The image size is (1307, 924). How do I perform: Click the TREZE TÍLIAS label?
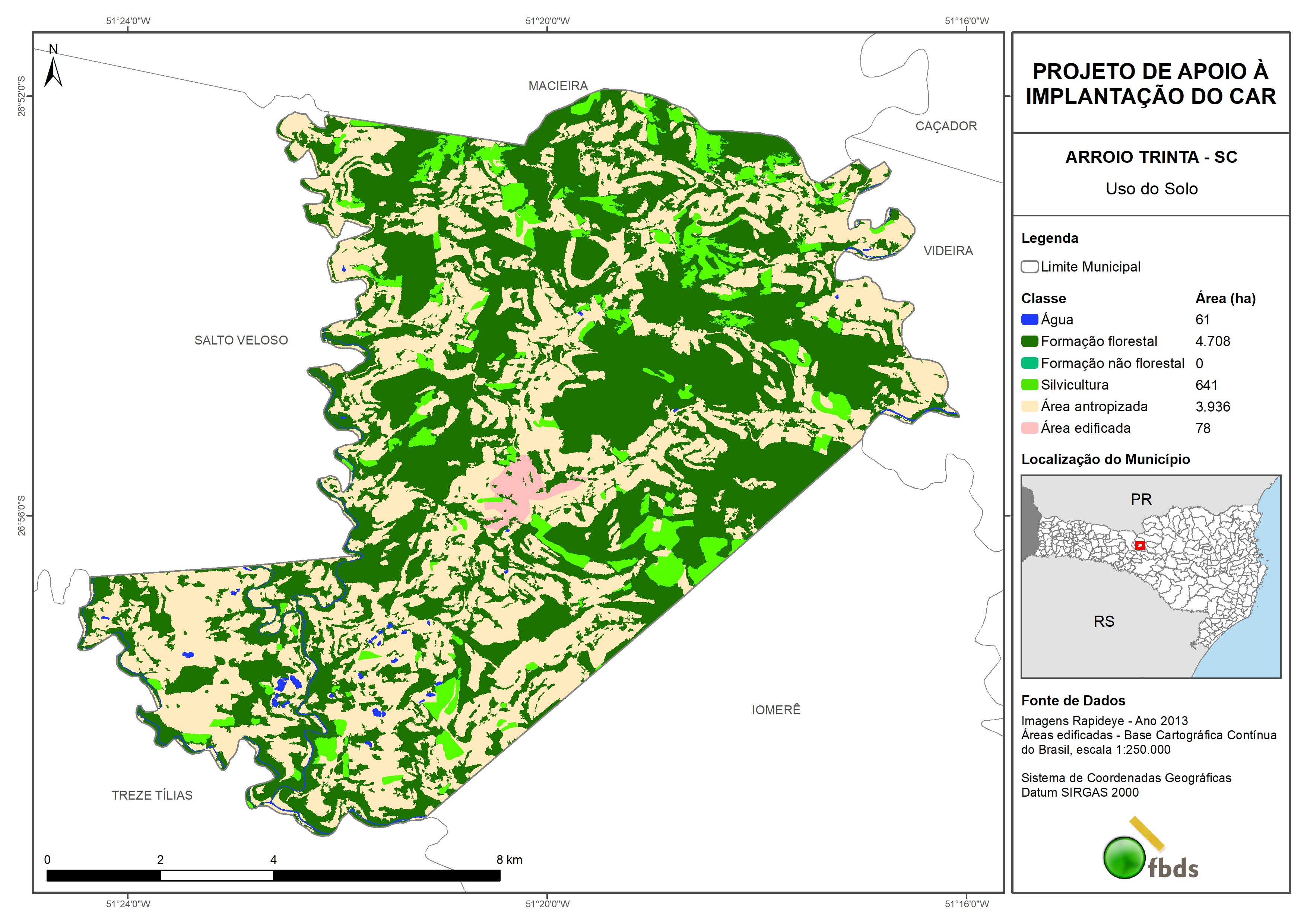pos(152,796)
